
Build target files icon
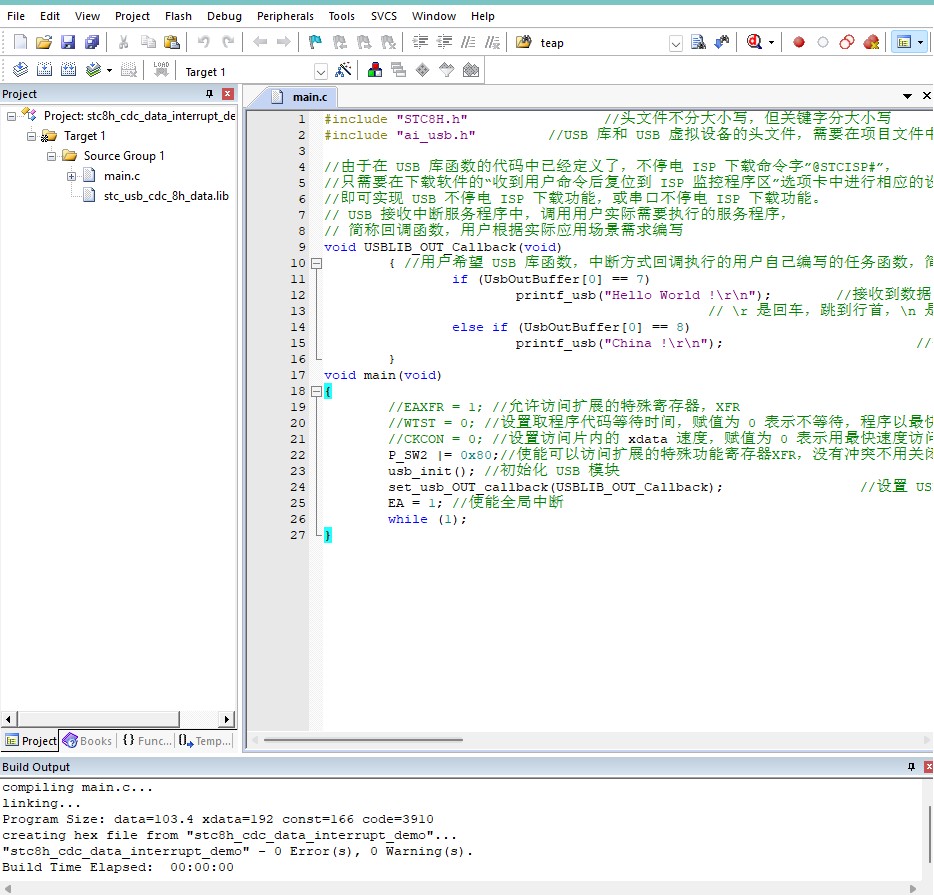[x=45, y=71]
